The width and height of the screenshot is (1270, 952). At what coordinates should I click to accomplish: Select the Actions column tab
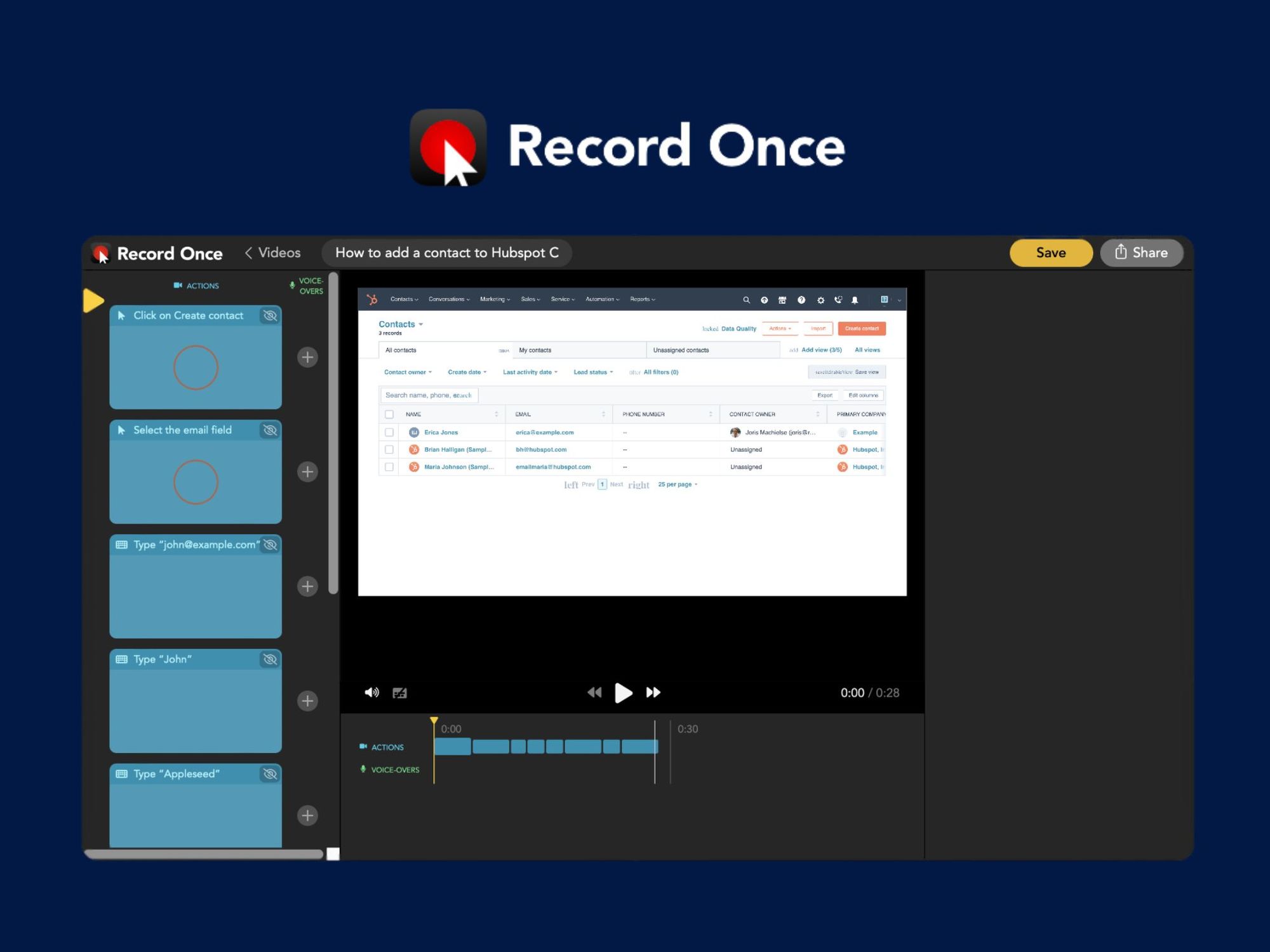196,286
